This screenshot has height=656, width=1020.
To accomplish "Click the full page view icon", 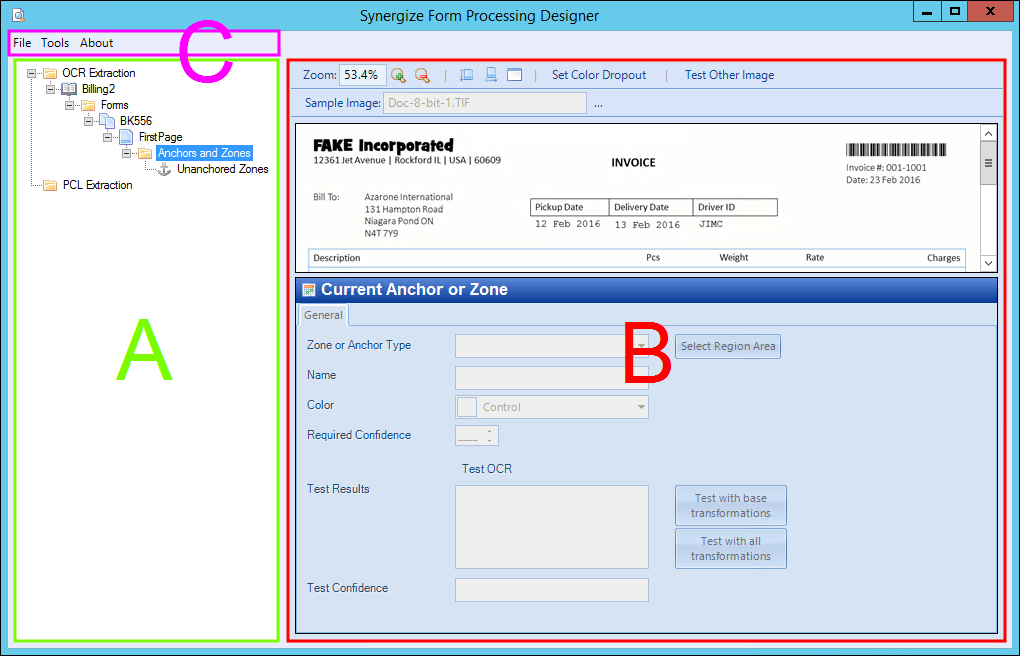I will [x=514, y=75].
